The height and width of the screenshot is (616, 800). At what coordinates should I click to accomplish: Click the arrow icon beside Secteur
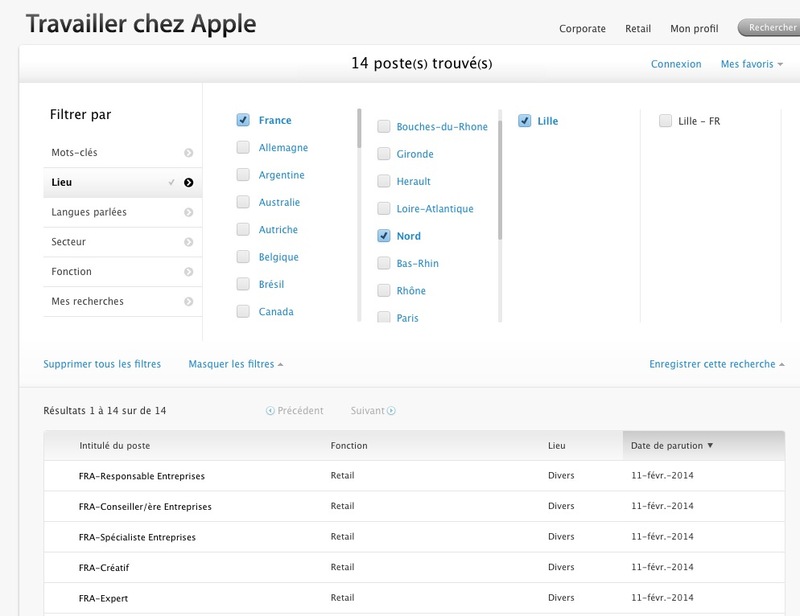[x=189, y=242]
